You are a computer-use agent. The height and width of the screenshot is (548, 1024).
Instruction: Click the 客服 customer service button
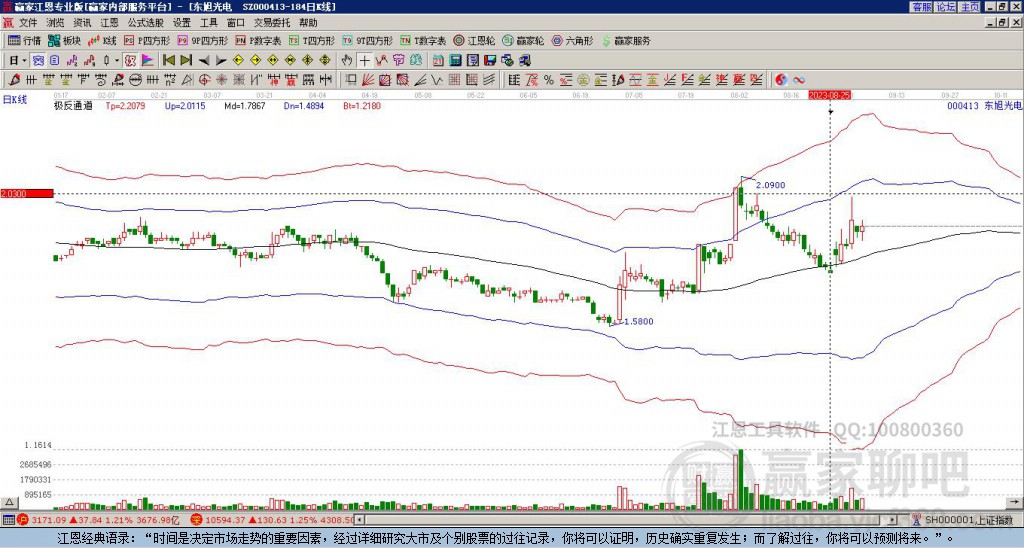(x=921, y=7)
